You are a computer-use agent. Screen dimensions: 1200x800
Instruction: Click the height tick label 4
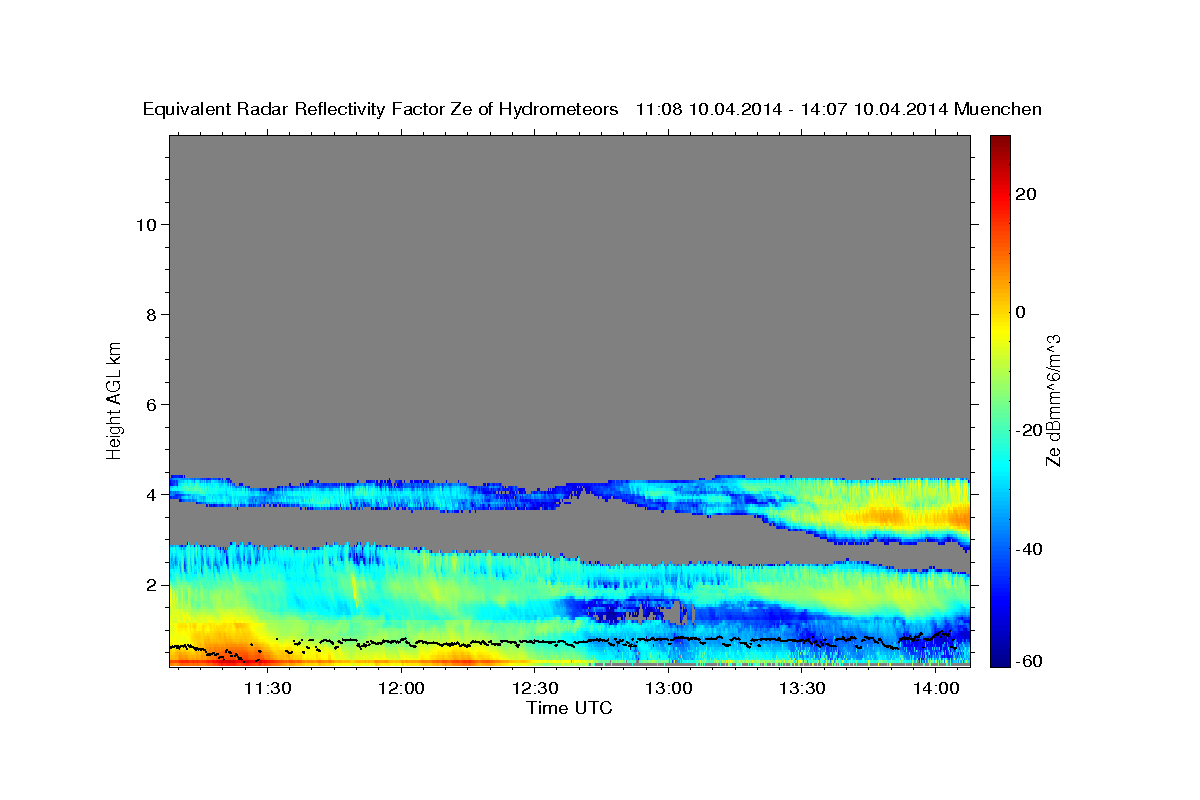pos(151,494)
